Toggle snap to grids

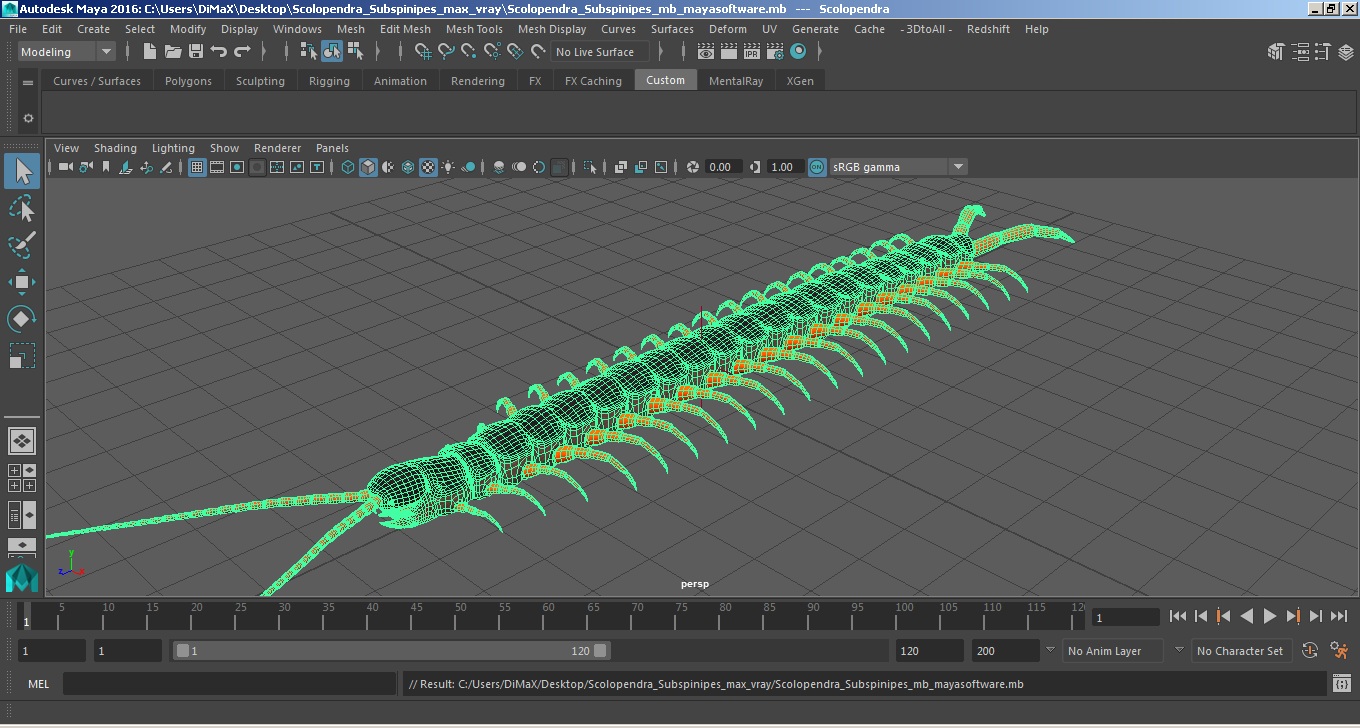423,52
